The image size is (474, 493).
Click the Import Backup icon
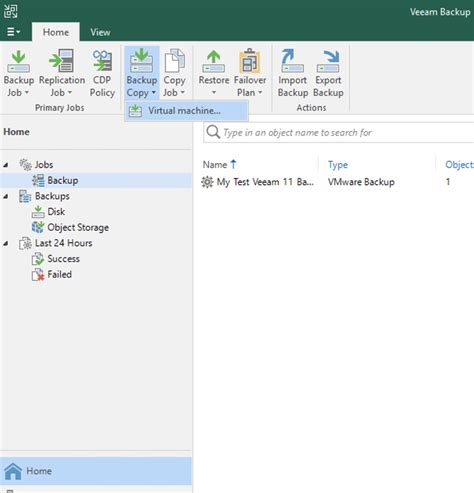tap(292, 61)
